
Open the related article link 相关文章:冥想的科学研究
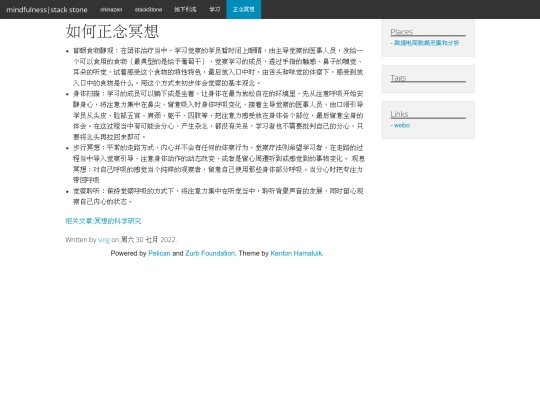tap(103, 221)
